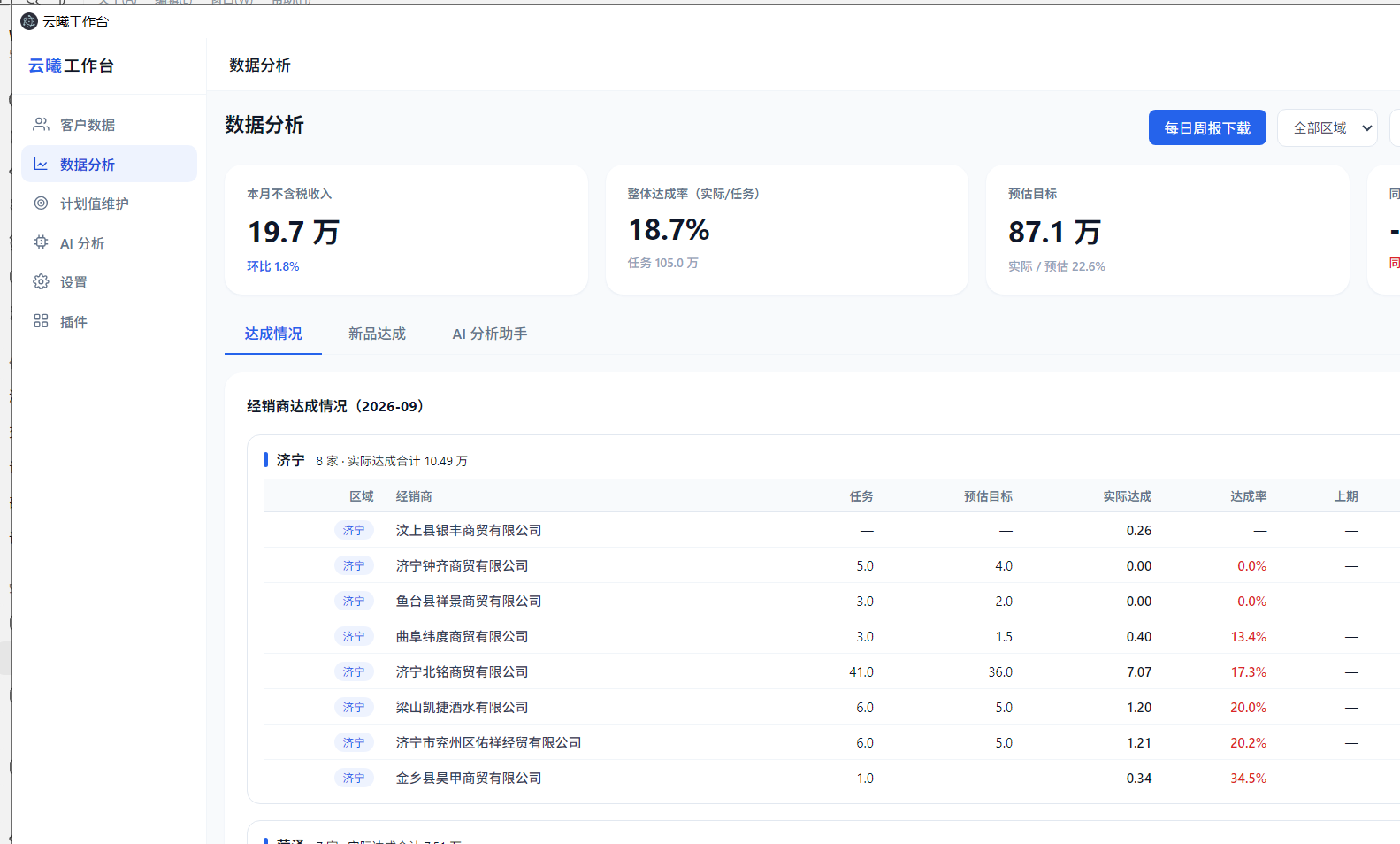The height and width of the screenshot is (844, 1400).
Task: Click the 任务 105.0 万 text
Action: [663, 263]
